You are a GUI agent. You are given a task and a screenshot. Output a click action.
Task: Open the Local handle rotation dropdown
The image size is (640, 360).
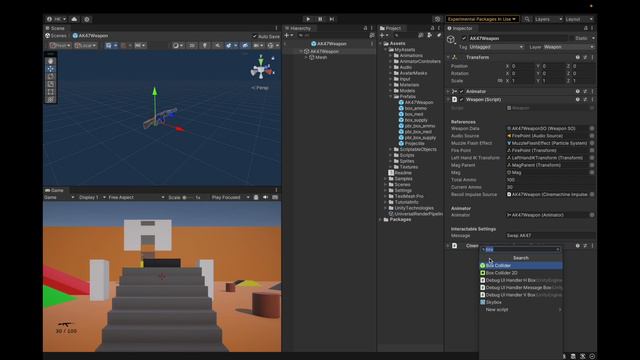tap(85, 45)
